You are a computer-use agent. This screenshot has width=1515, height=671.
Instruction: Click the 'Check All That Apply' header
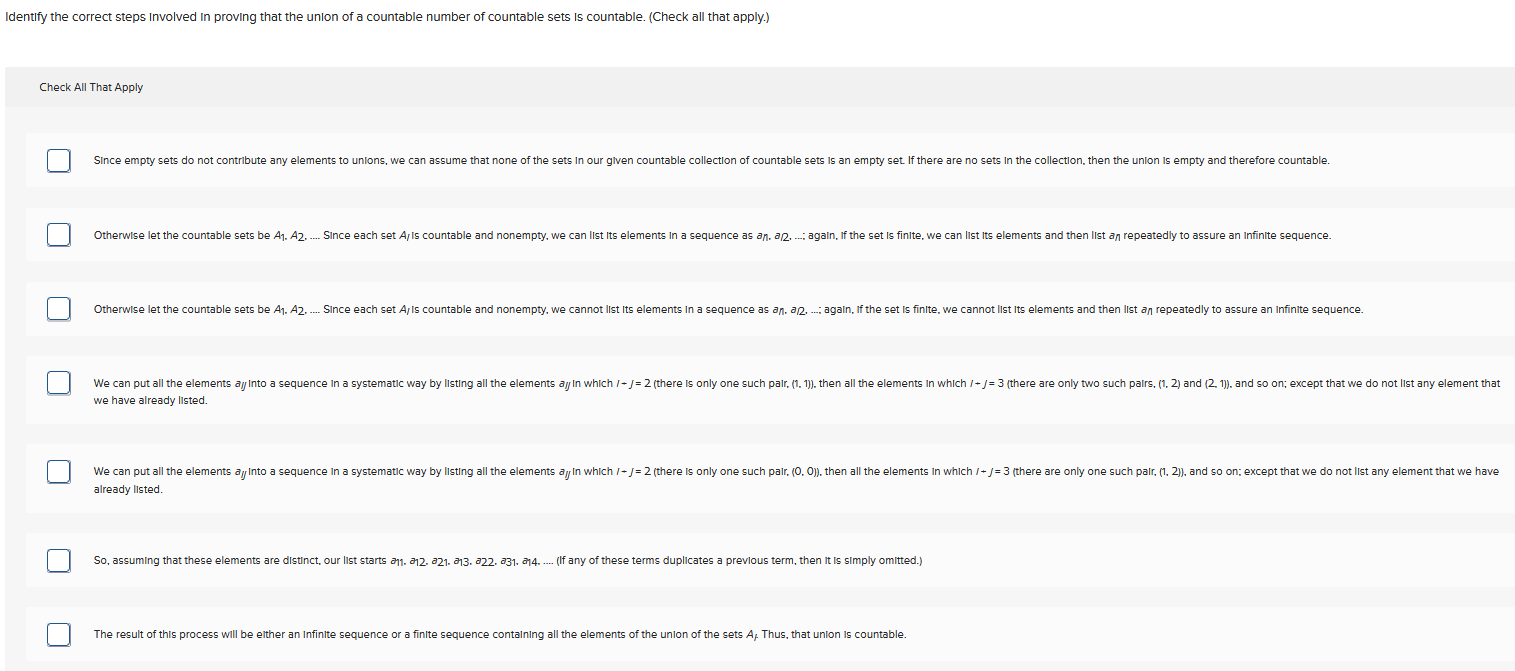click(91, 87)
